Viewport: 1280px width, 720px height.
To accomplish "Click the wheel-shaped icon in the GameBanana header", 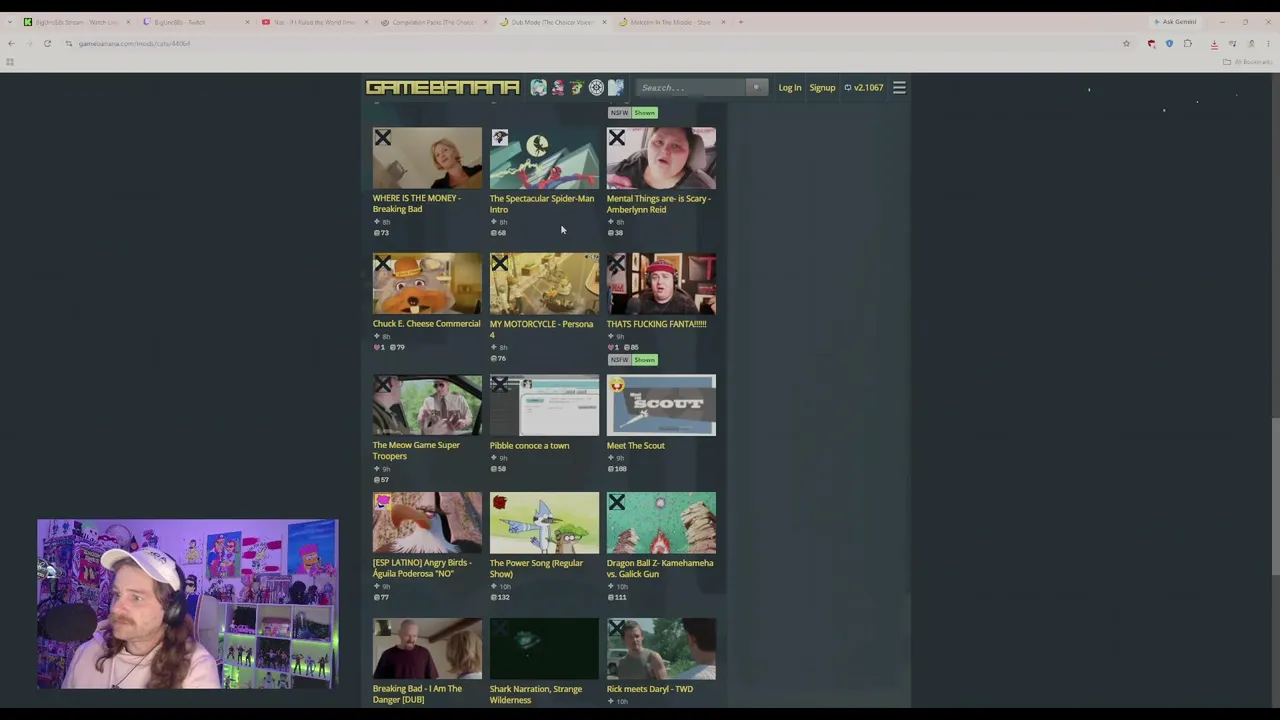I will tap(596, 88).
